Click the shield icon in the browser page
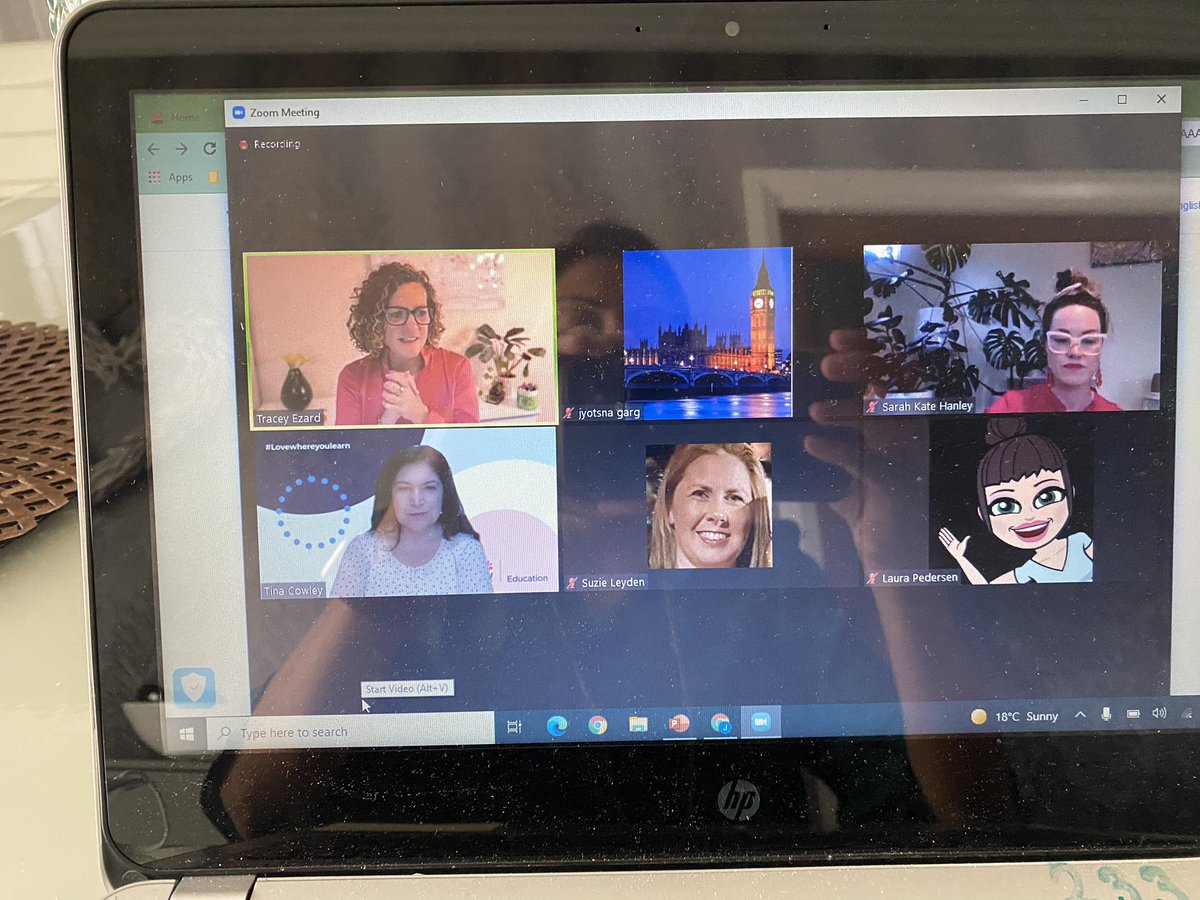This screenshot has height=900, width=1200. click(194, 688)
